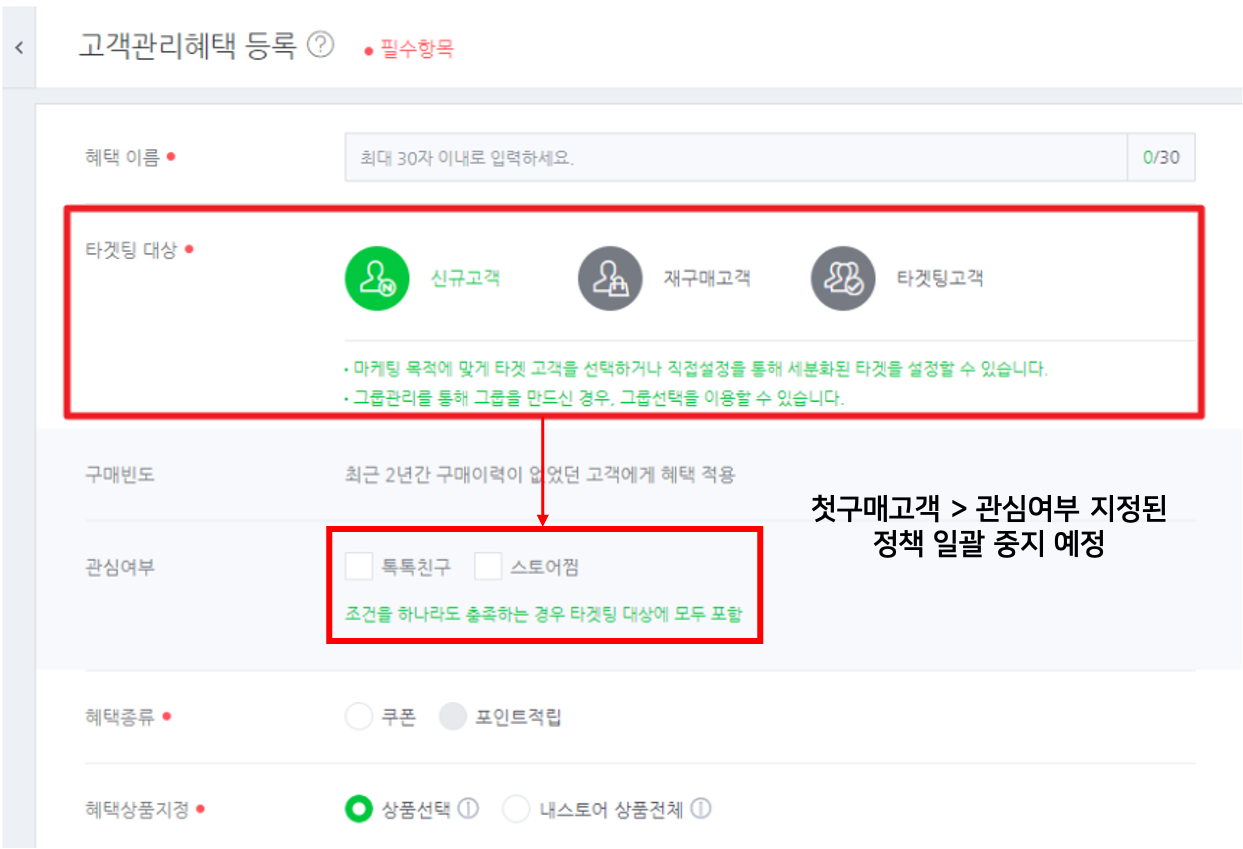
Task: Select the 상품선택 radio option
Action: (x=358, y=809)
